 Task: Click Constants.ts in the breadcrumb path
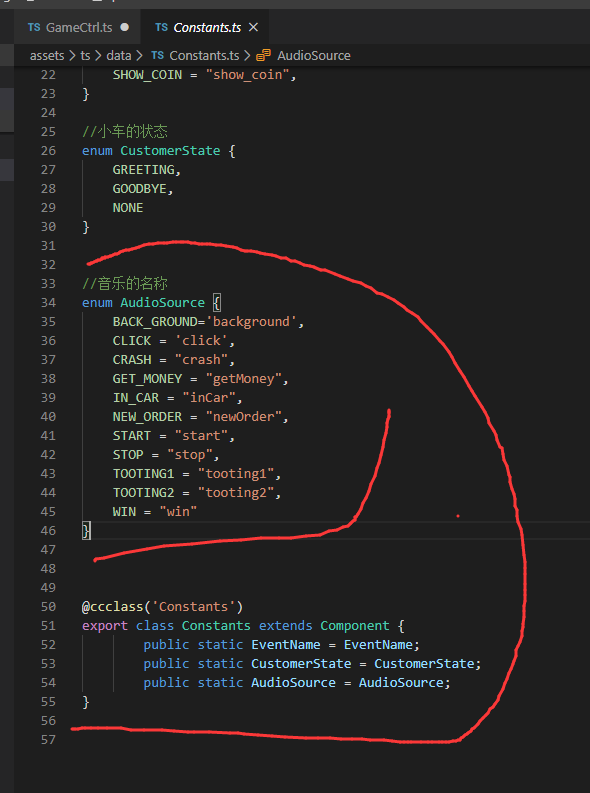tap(204, 56)
